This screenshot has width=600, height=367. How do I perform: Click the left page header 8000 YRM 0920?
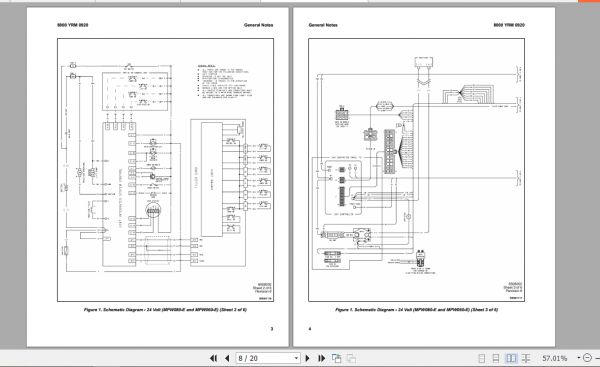click(73, 25)
